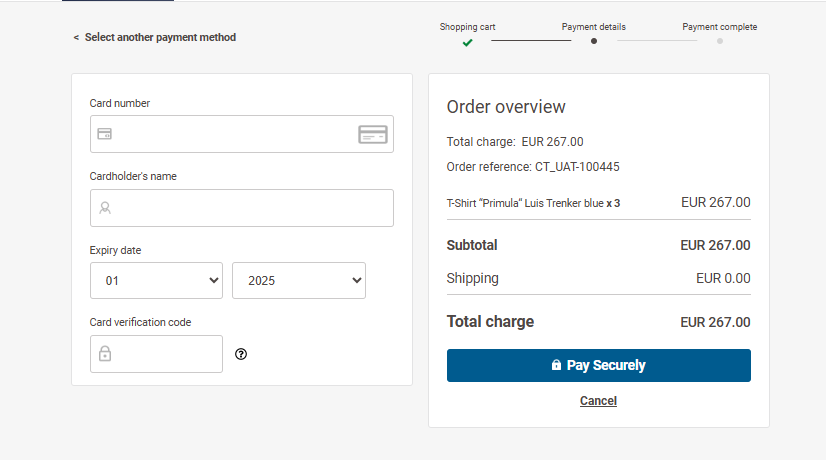The height and width of the screenshot is (460, 826).
Task: Click the Pay Securely button
Action: [598, 365]
